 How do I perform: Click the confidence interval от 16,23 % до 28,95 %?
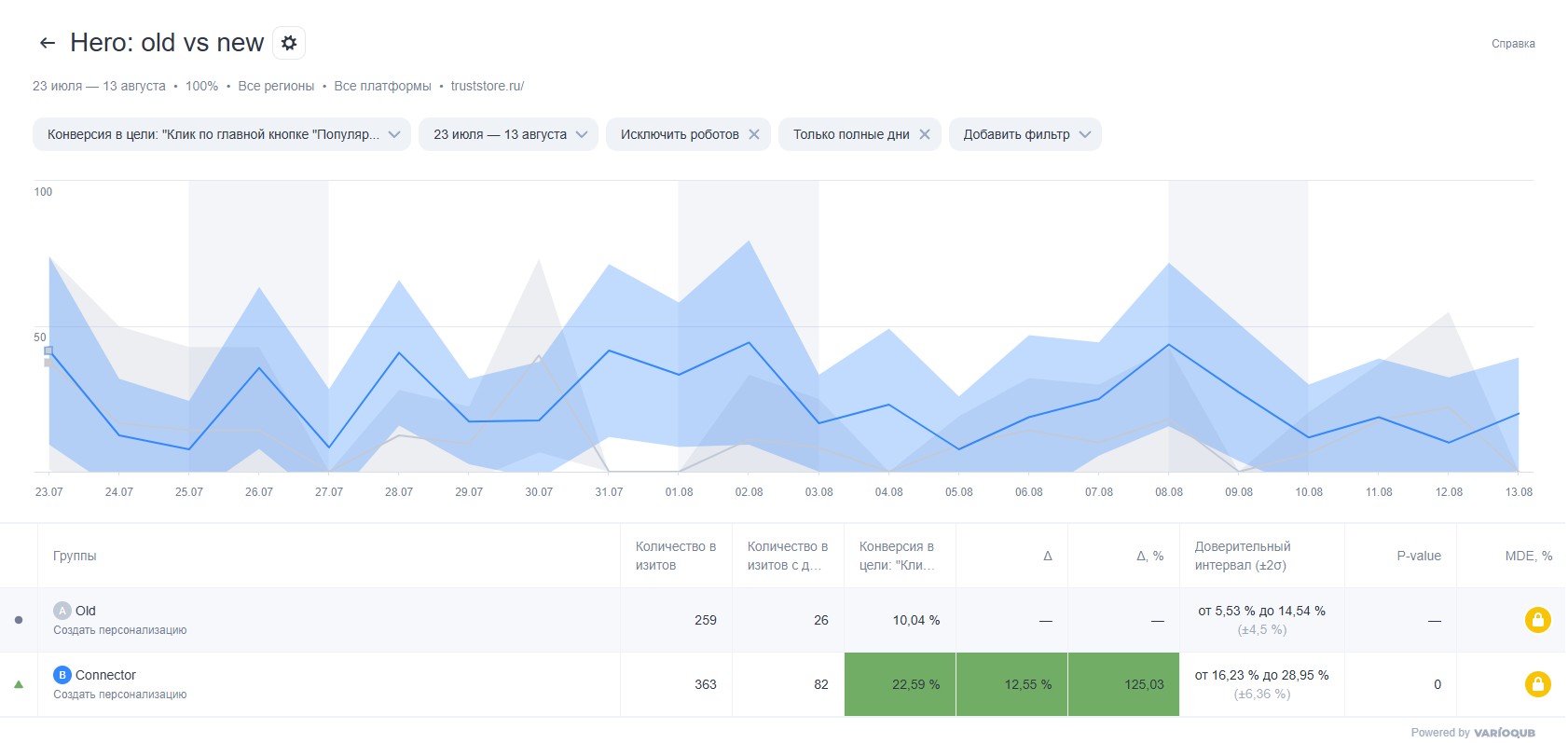(x=1262, y=675)
